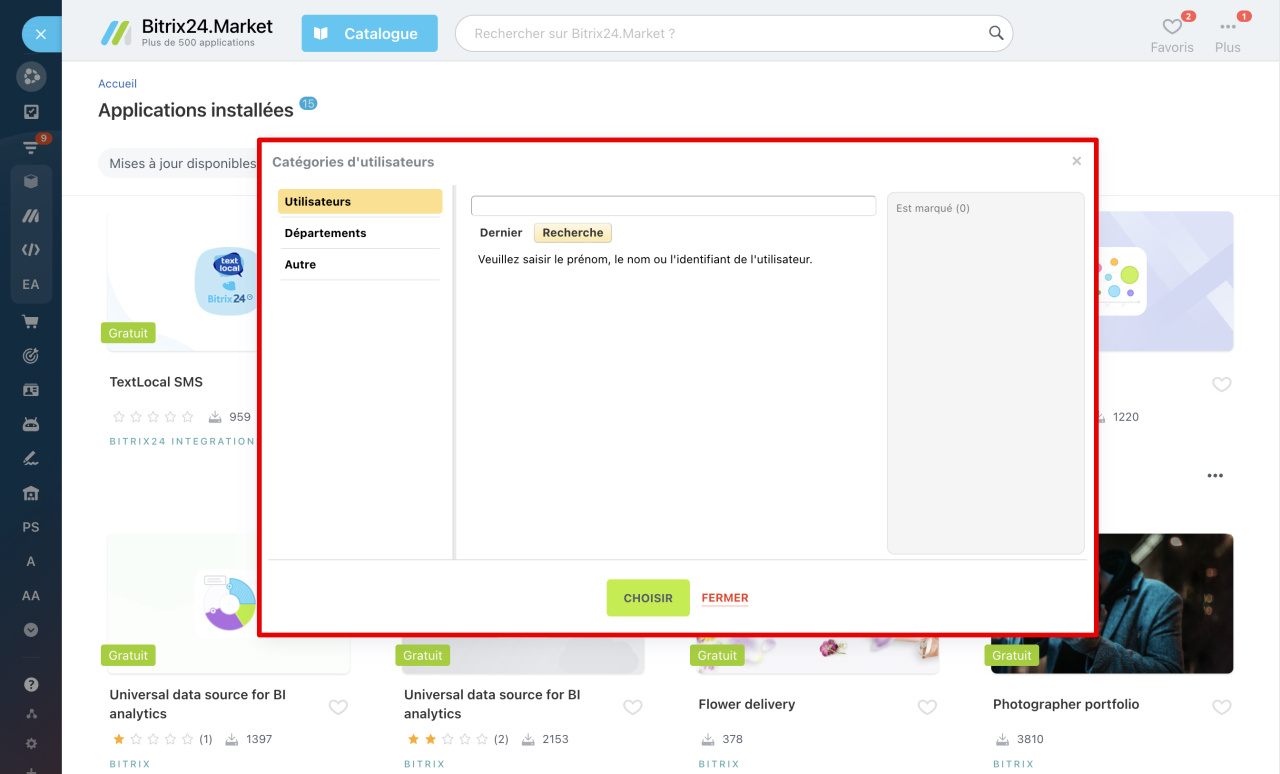Open the Plus menu with three dots
This screenshot has height=774, width=1280.
1228,34
